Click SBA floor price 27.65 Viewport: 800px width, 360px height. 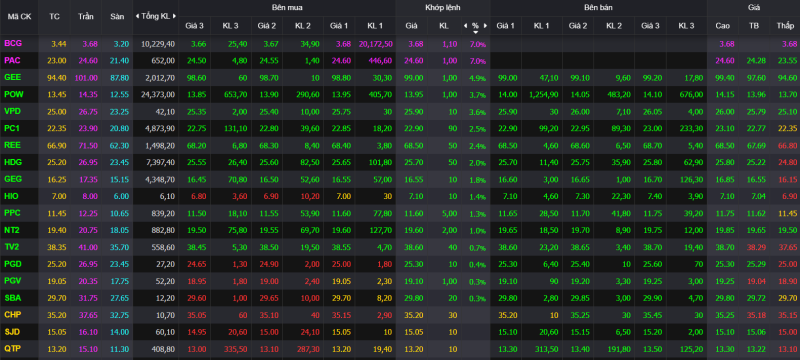(x=119, y=298)
